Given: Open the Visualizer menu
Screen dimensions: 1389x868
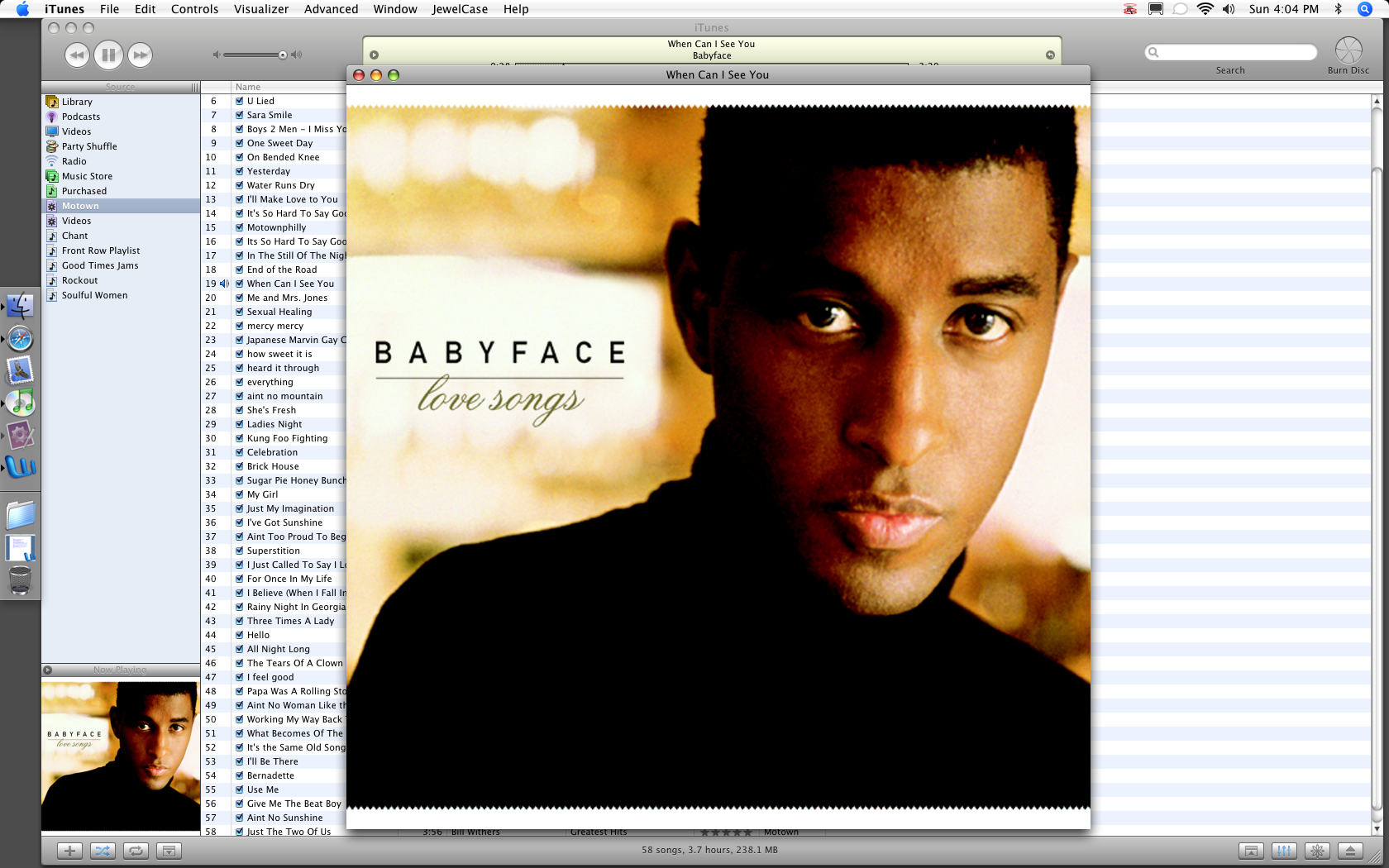Looking at the screenshot, I should 261,9.
